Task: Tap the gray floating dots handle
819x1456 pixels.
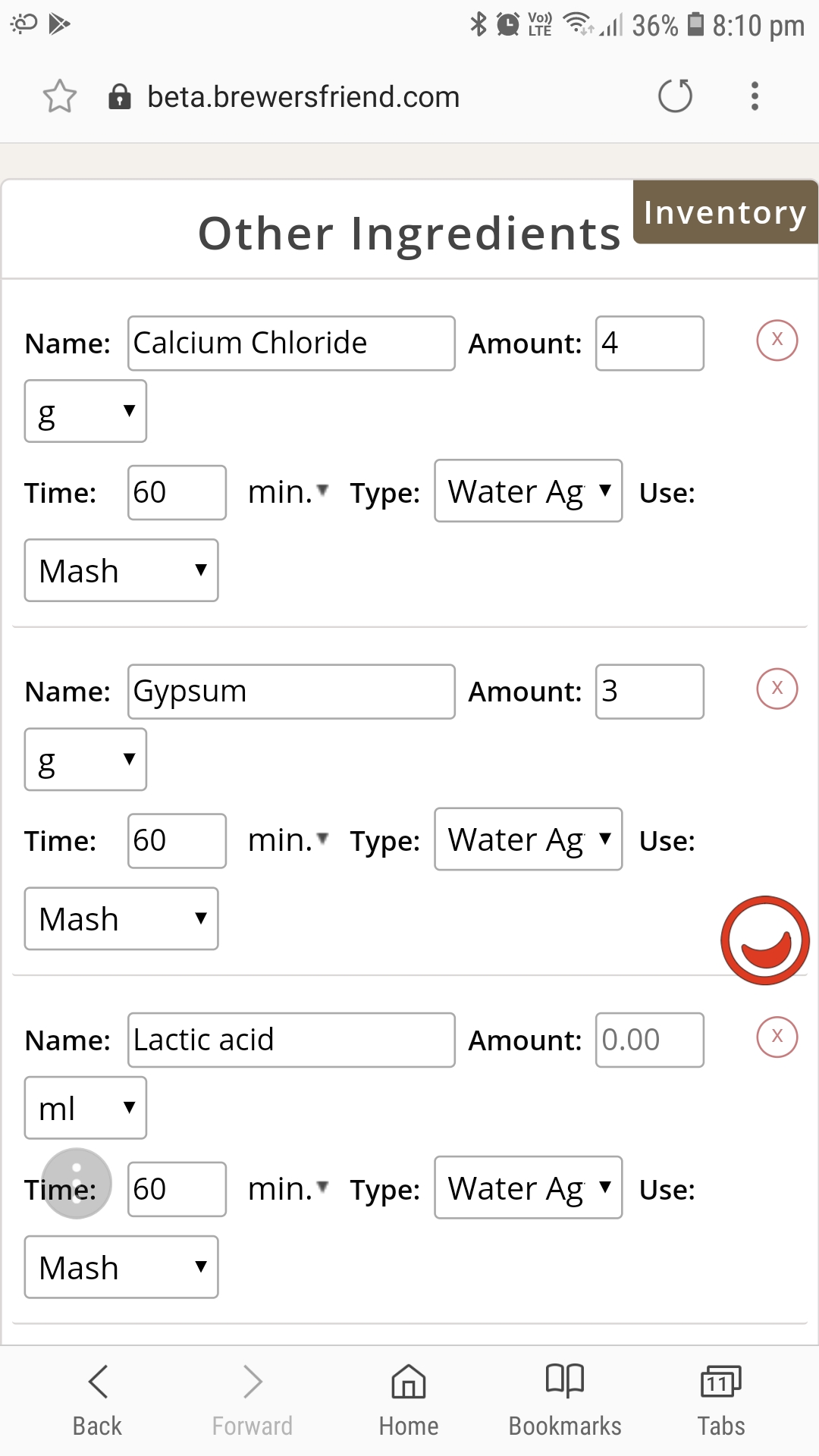Action: click(x=77, y=1184)
